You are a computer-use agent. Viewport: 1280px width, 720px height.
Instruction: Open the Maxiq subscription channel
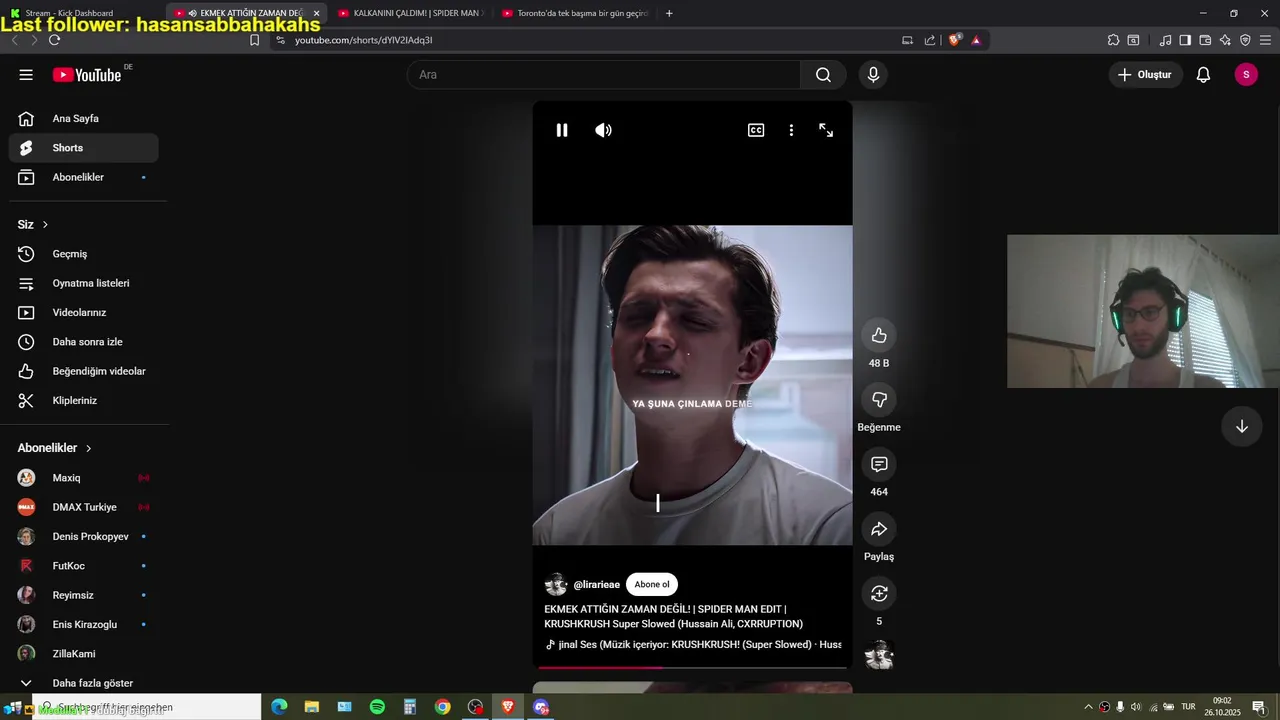tap(84, 478)
